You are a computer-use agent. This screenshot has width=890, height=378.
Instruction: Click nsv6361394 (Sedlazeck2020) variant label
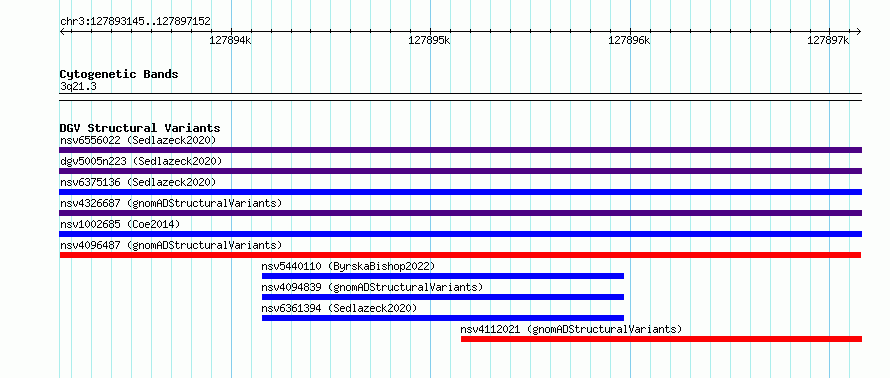point(339,308)
